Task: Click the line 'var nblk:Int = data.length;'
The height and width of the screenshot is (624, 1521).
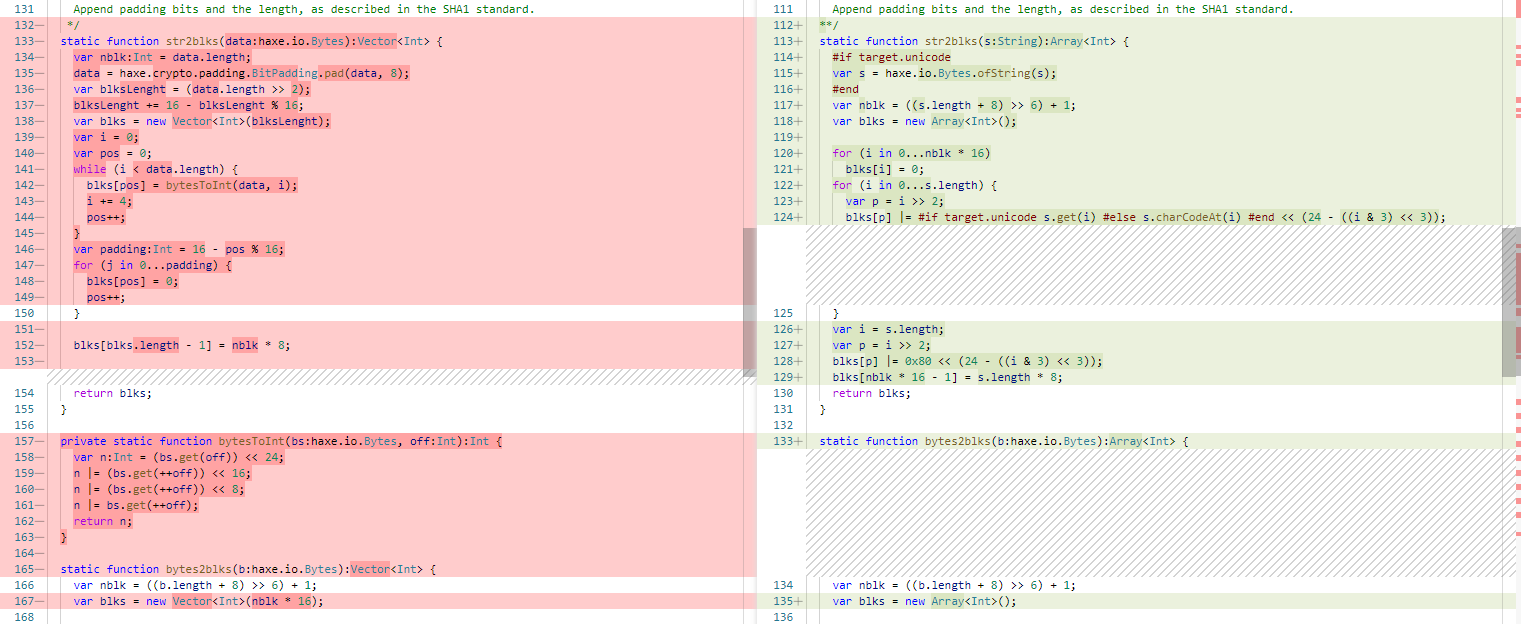Action: 162,57
